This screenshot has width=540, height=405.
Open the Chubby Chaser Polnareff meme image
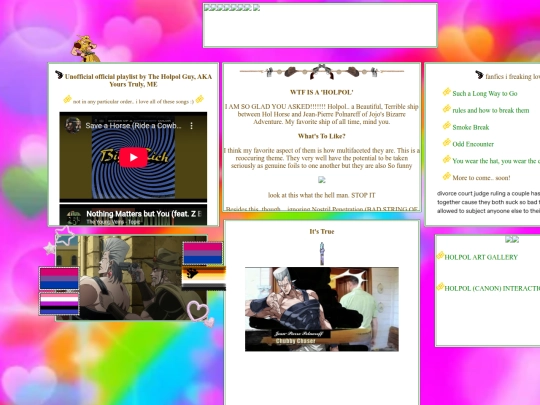coord(322,309)
